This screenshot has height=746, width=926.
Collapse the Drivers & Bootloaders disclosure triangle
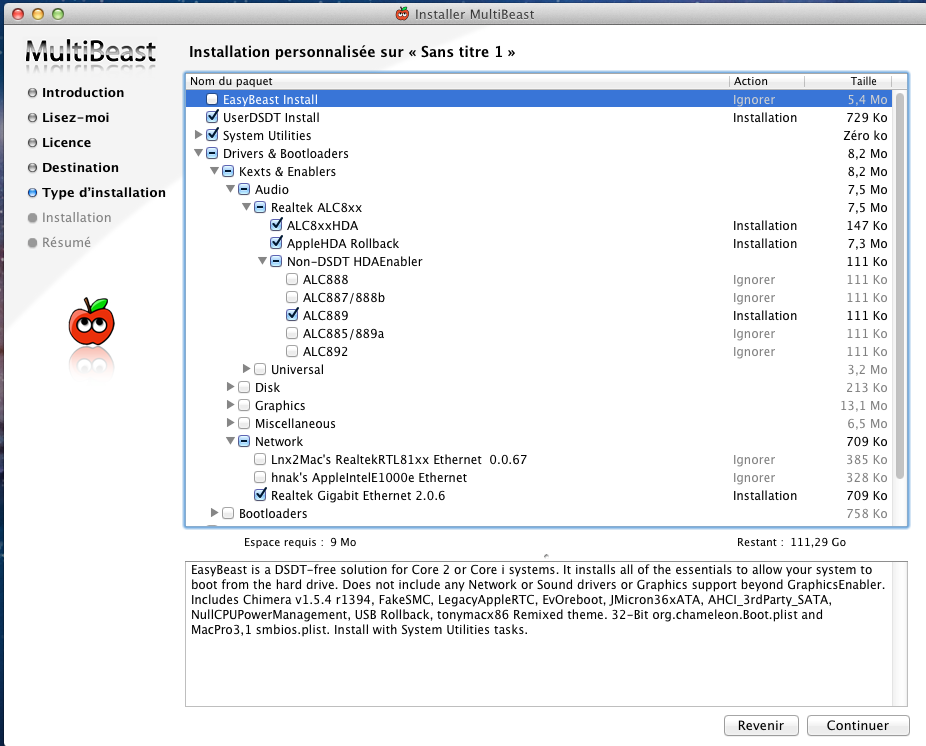[198, 153]
